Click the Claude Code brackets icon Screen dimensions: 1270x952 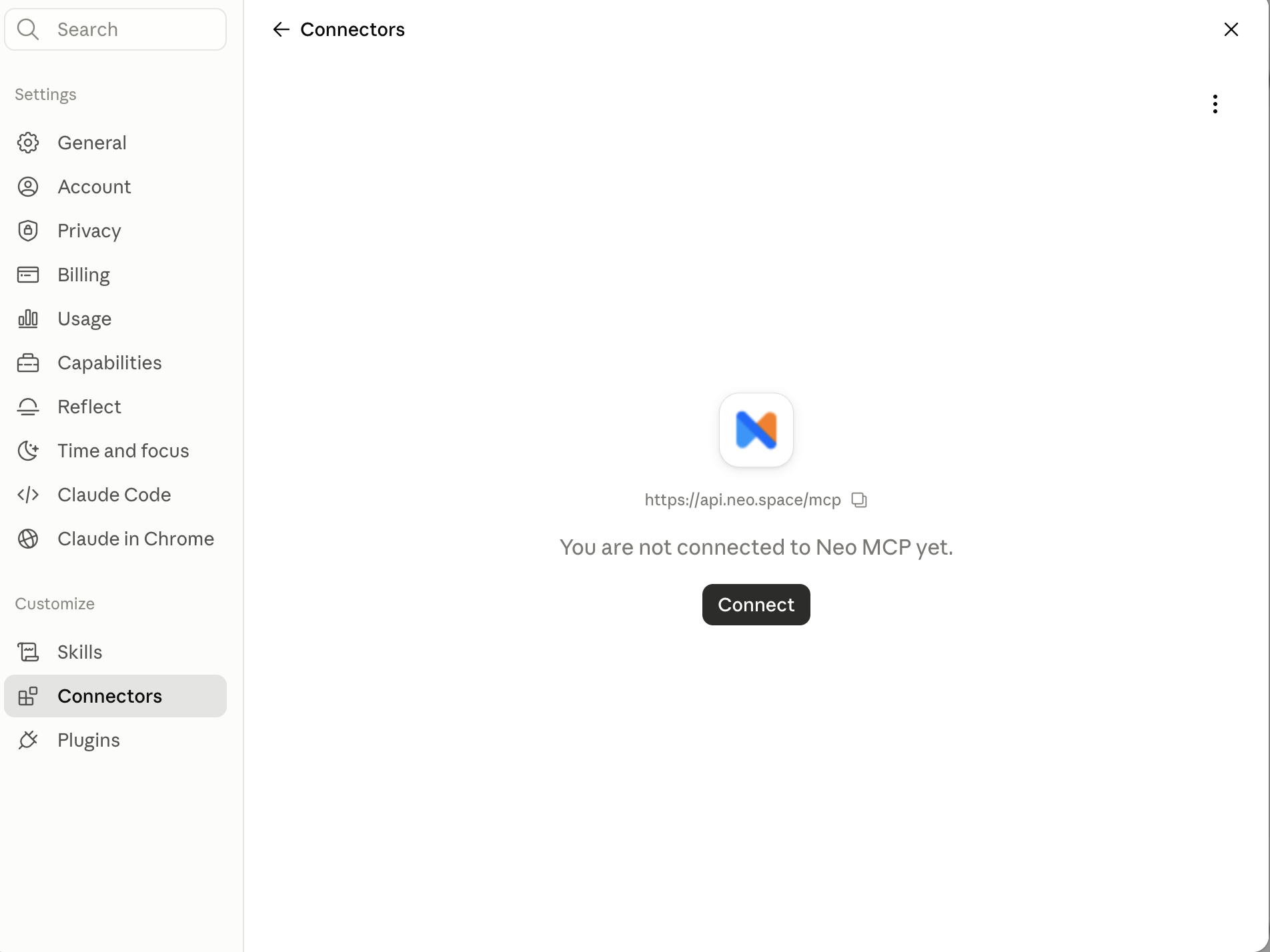[28, 495]
